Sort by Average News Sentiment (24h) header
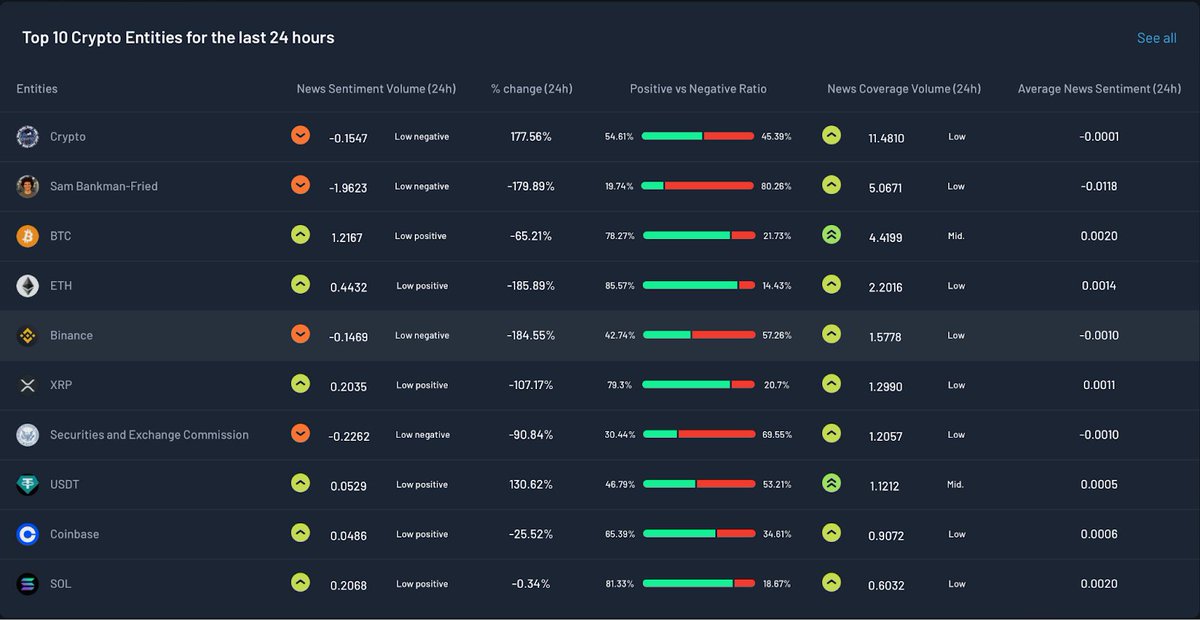 coord(1099,89)
